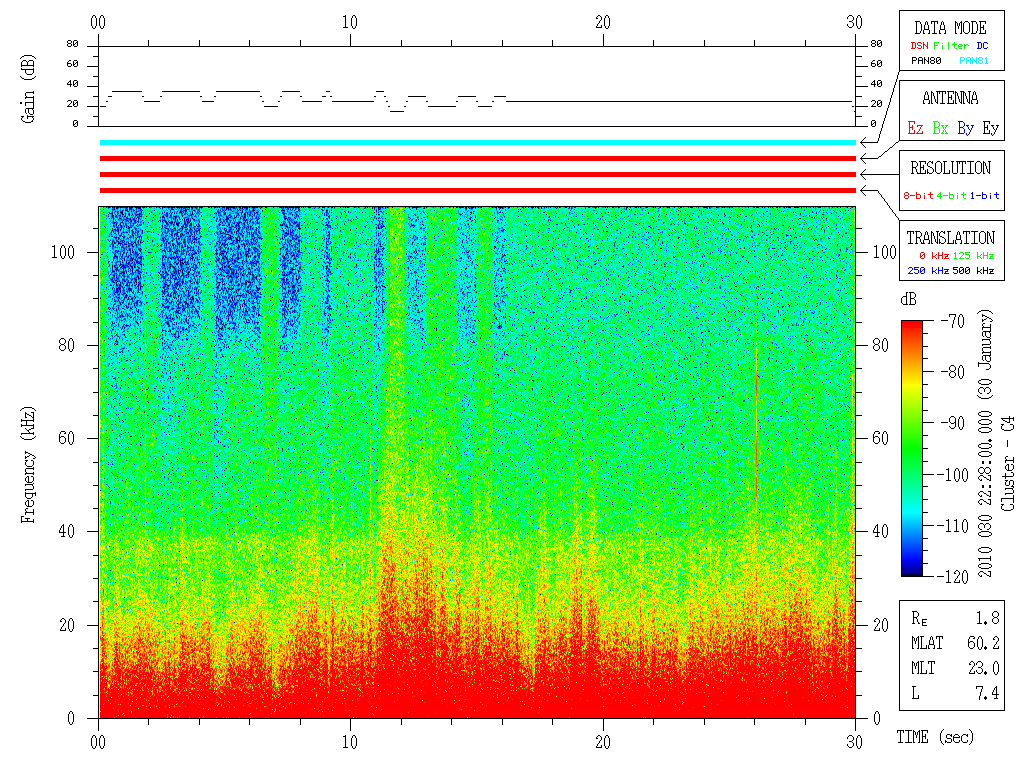
Task: Click the PAN81 data mode label
Action: (974, 61)
